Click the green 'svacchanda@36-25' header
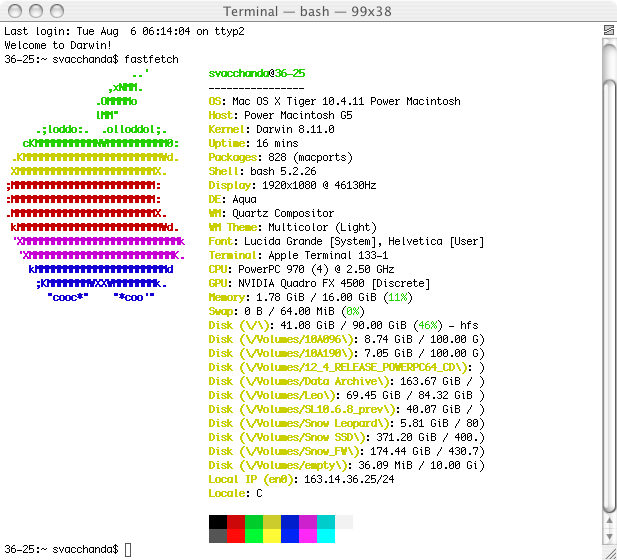 [x=257, y=73]
